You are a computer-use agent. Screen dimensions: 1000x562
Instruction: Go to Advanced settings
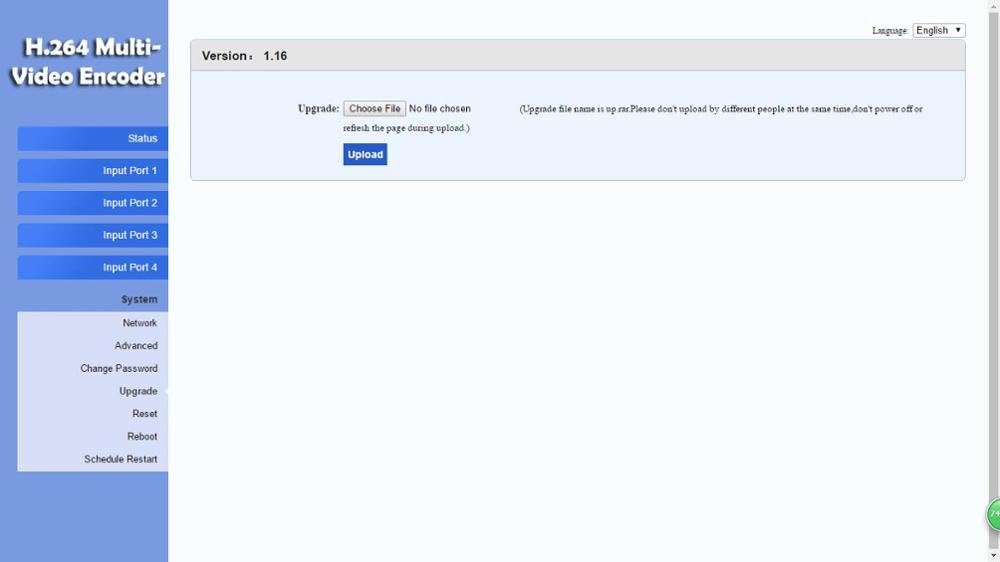136,346
